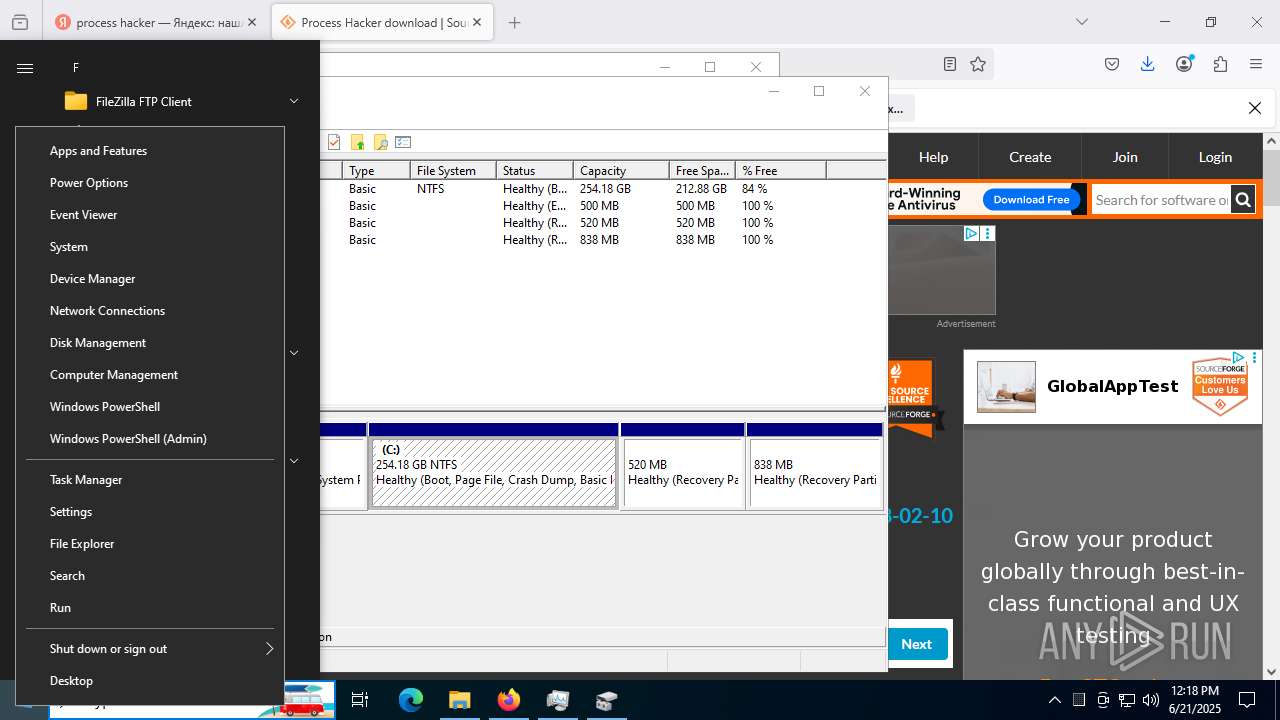The height and width of the screenshot is (720, 1280).
Task: Click Login in the SourceForge header
Action: (1215, 157)
